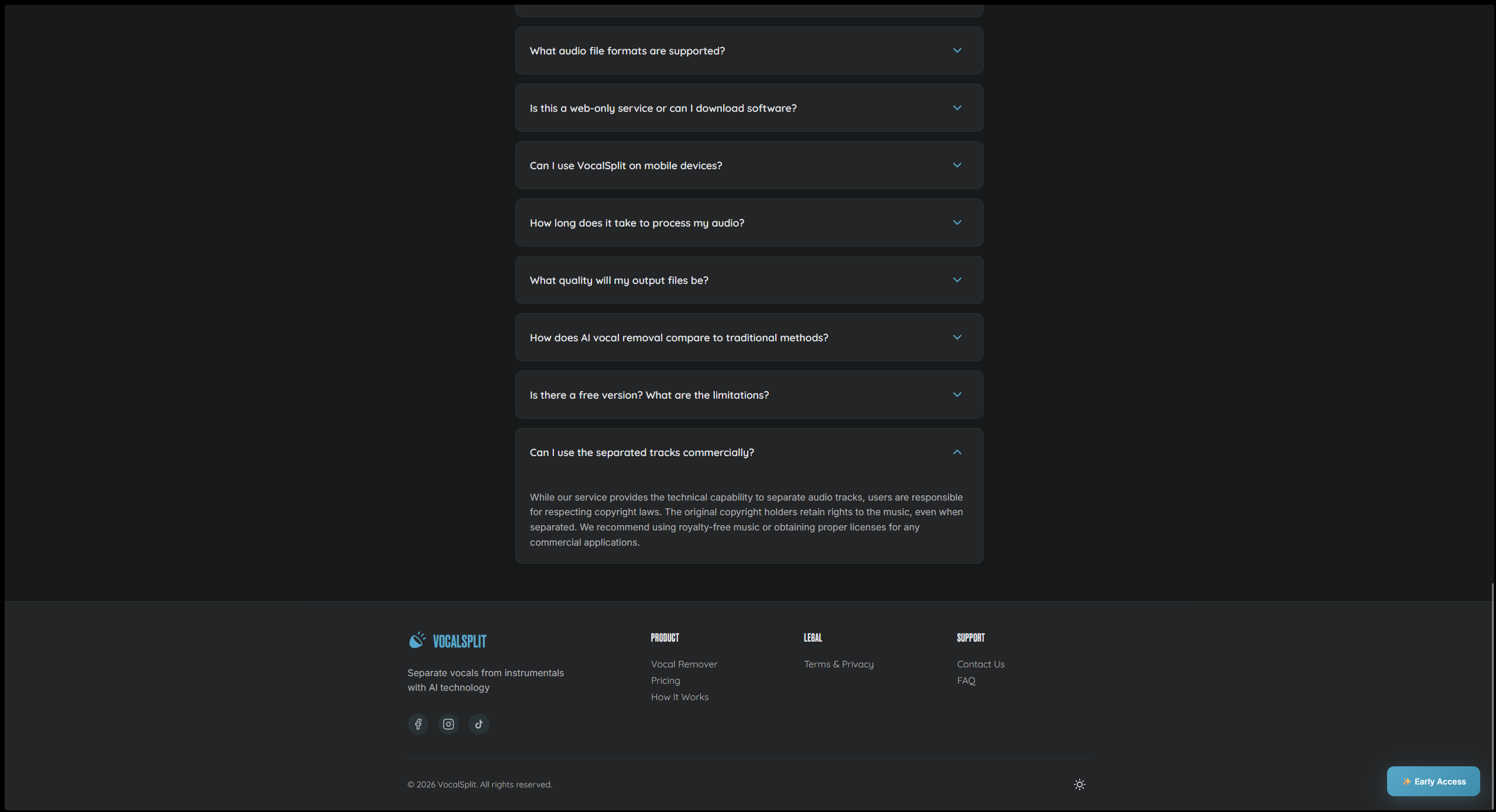Viewport: 1496px width, 812px height.
Task: Expand the web-only service question chevron
Action: click(x=957, y=108)
